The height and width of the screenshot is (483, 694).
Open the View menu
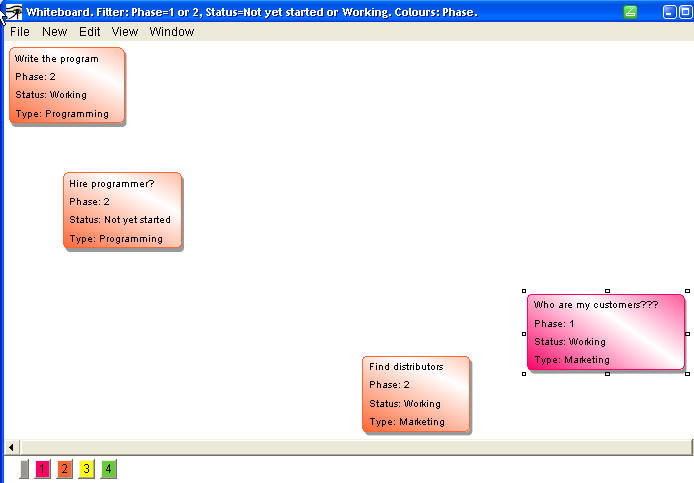click(125, 32)
